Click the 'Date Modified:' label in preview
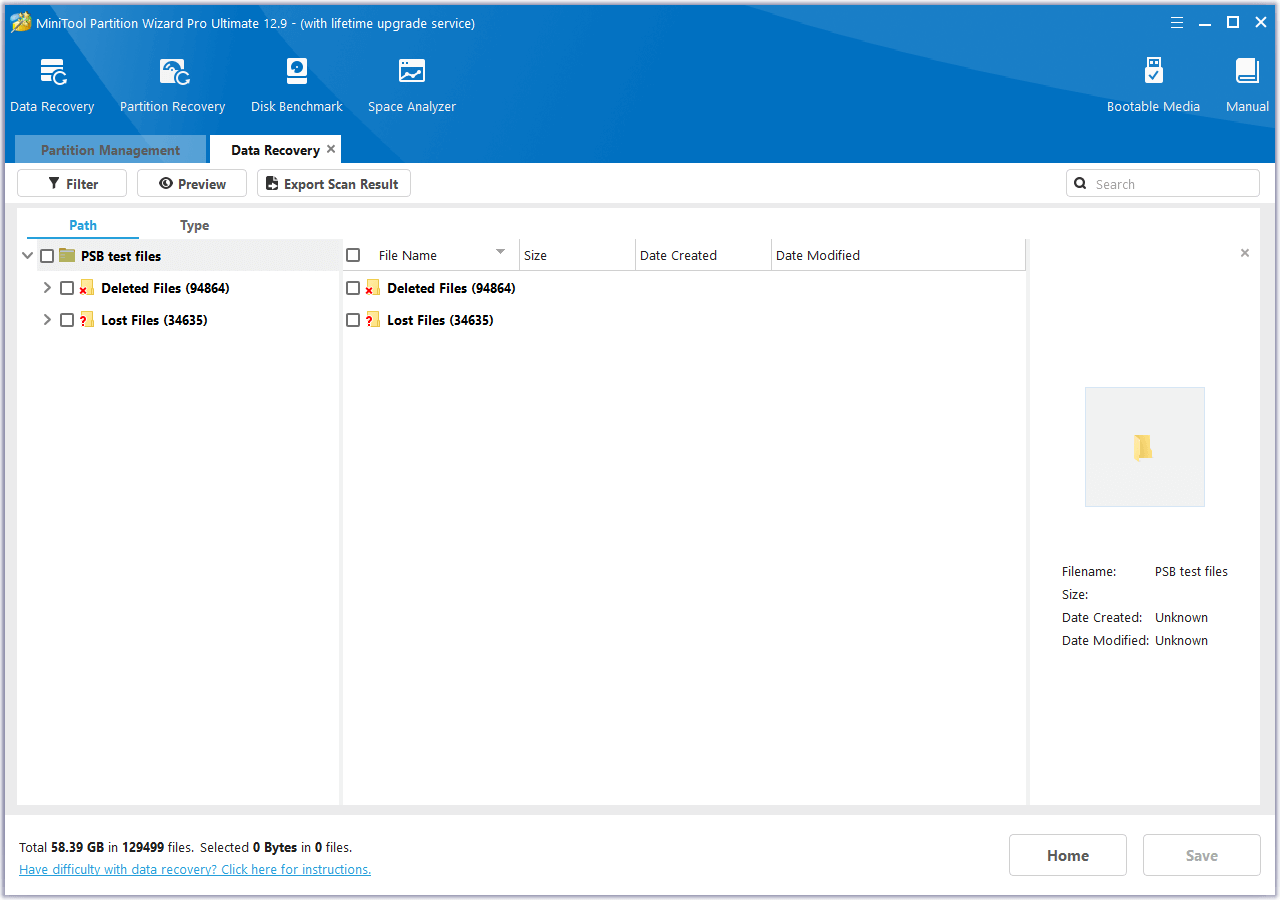Viewport: 1280px width, 900px height. point(1106,641)
